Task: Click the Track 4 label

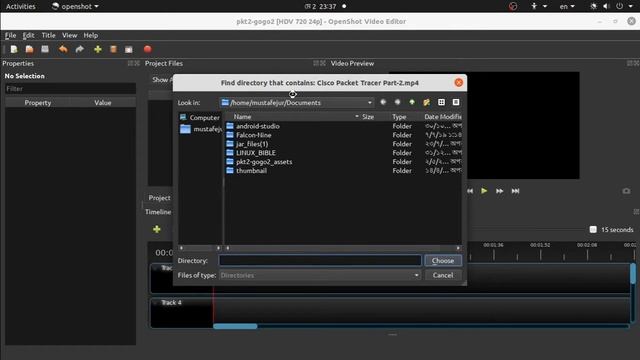Action: [x=171, y=302]
